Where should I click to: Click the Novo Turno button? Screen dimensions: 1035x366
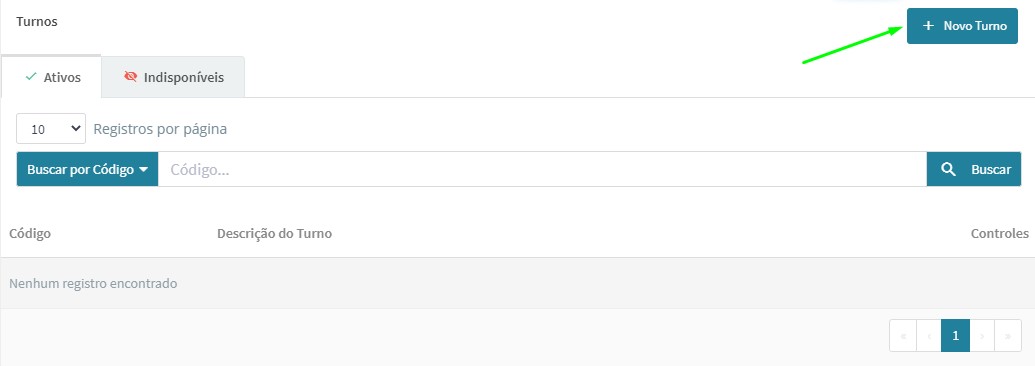coord(962,26)
